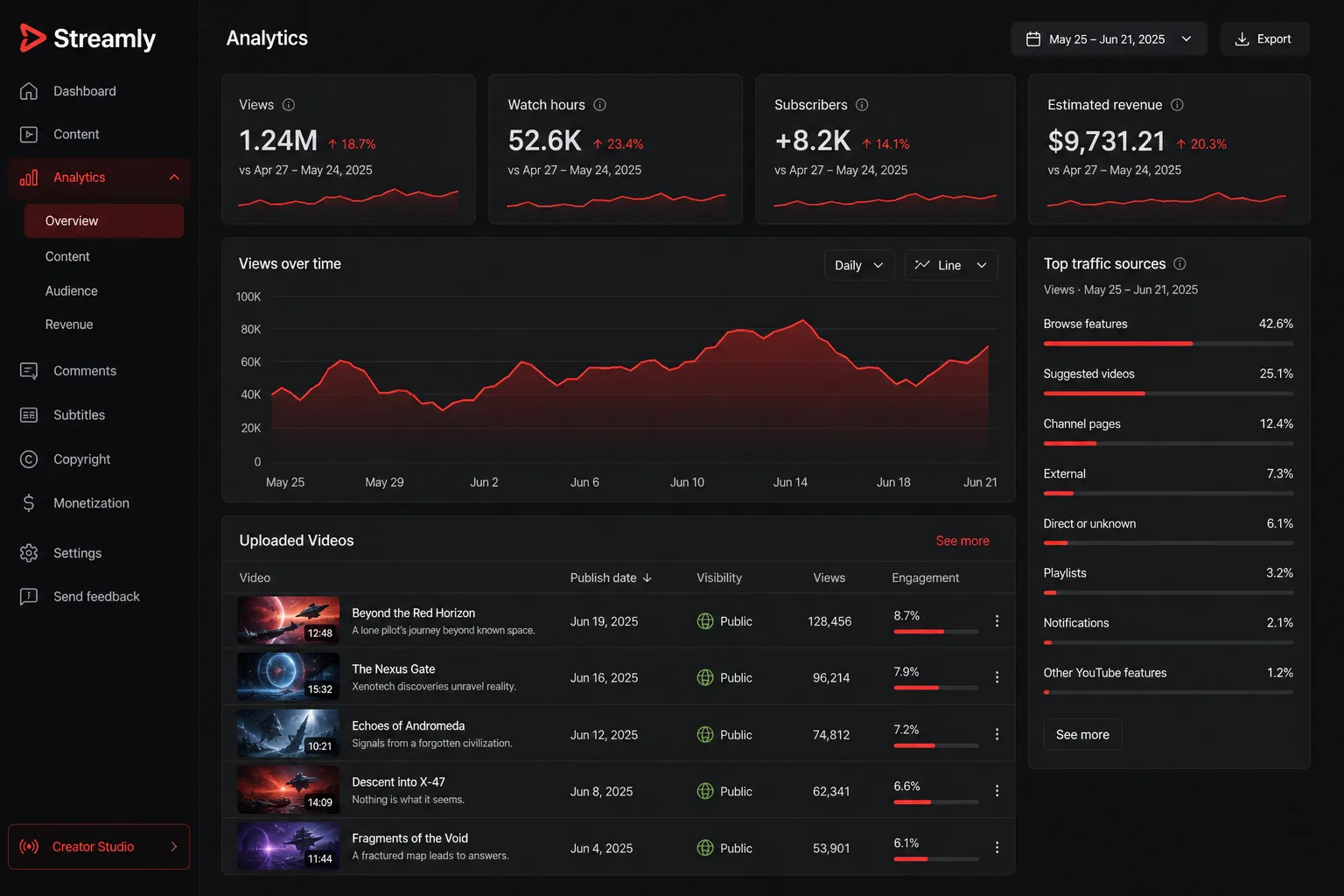This screenshot has height=896, width=1344.
Task: Click the Settings gear icon
Action: click(x=29, y=553)
